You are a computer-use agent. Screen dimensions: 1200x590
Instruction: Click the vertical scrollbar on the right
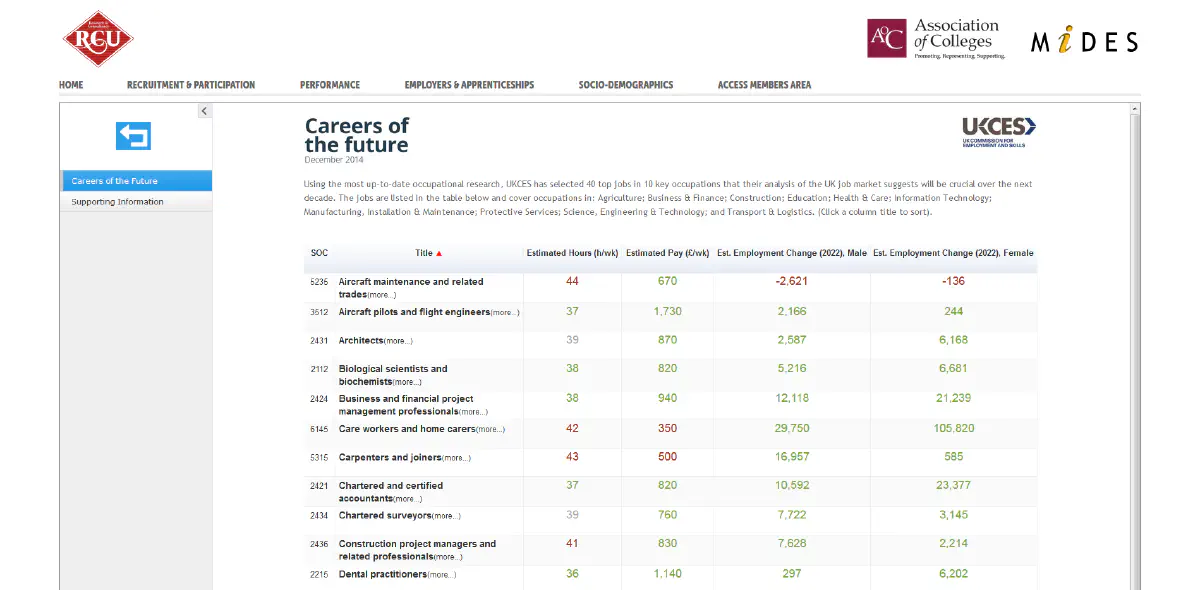point(1134,300)
